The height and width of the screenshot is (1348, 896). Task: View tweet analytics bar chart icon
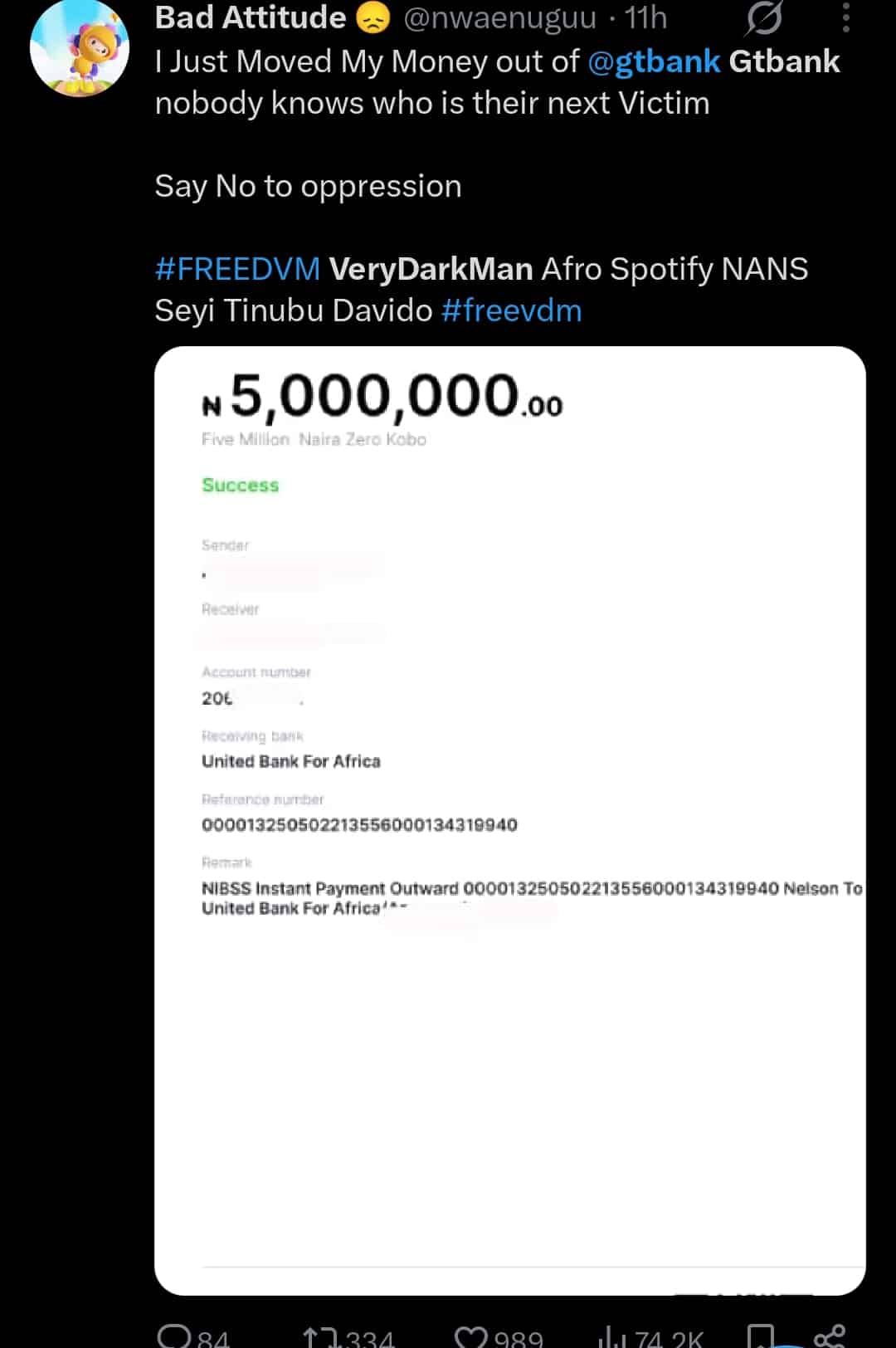611,1336
